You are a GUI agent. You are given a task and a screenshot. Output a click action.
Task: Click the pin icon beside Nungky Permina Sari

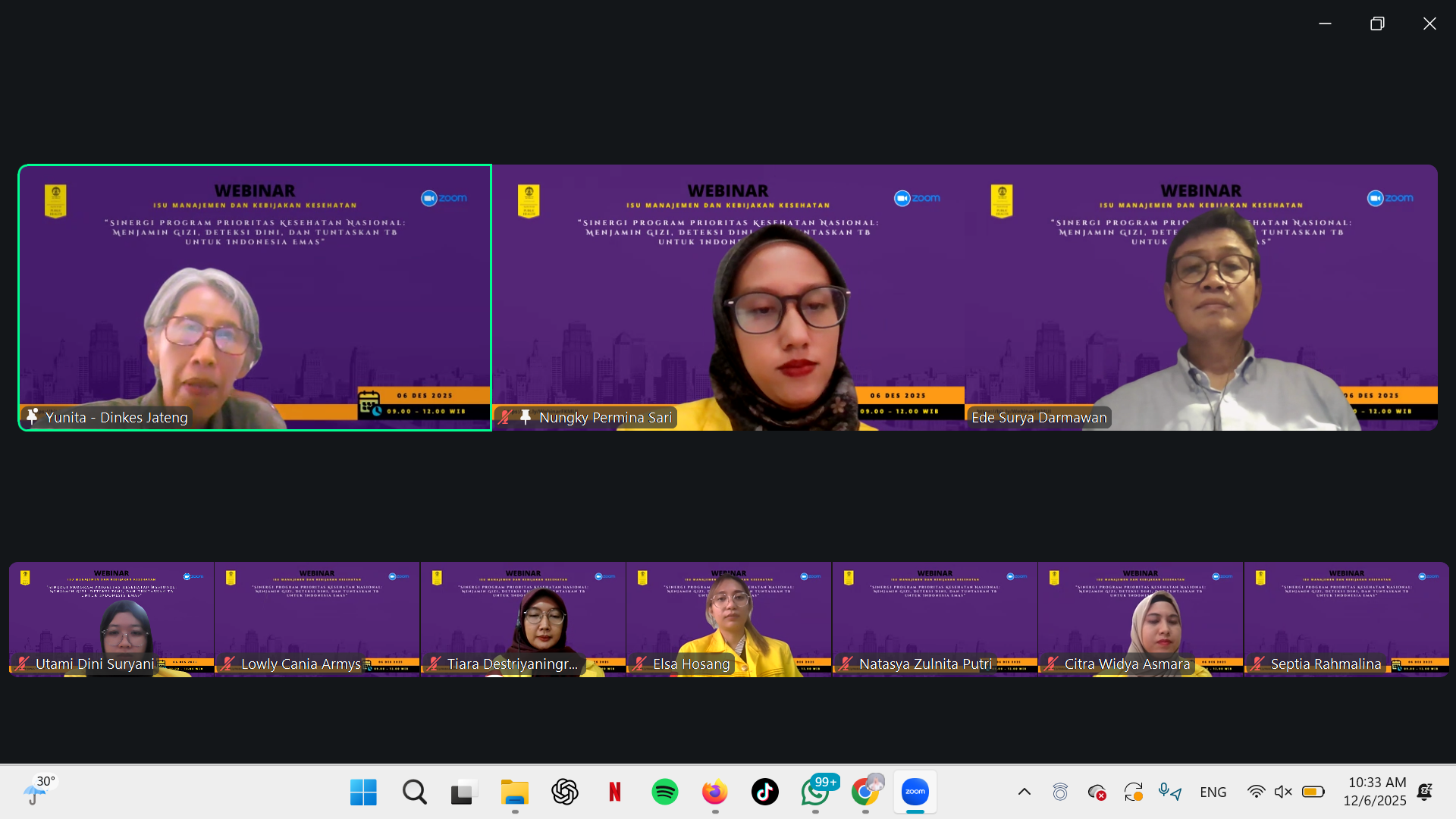[525, 417]
